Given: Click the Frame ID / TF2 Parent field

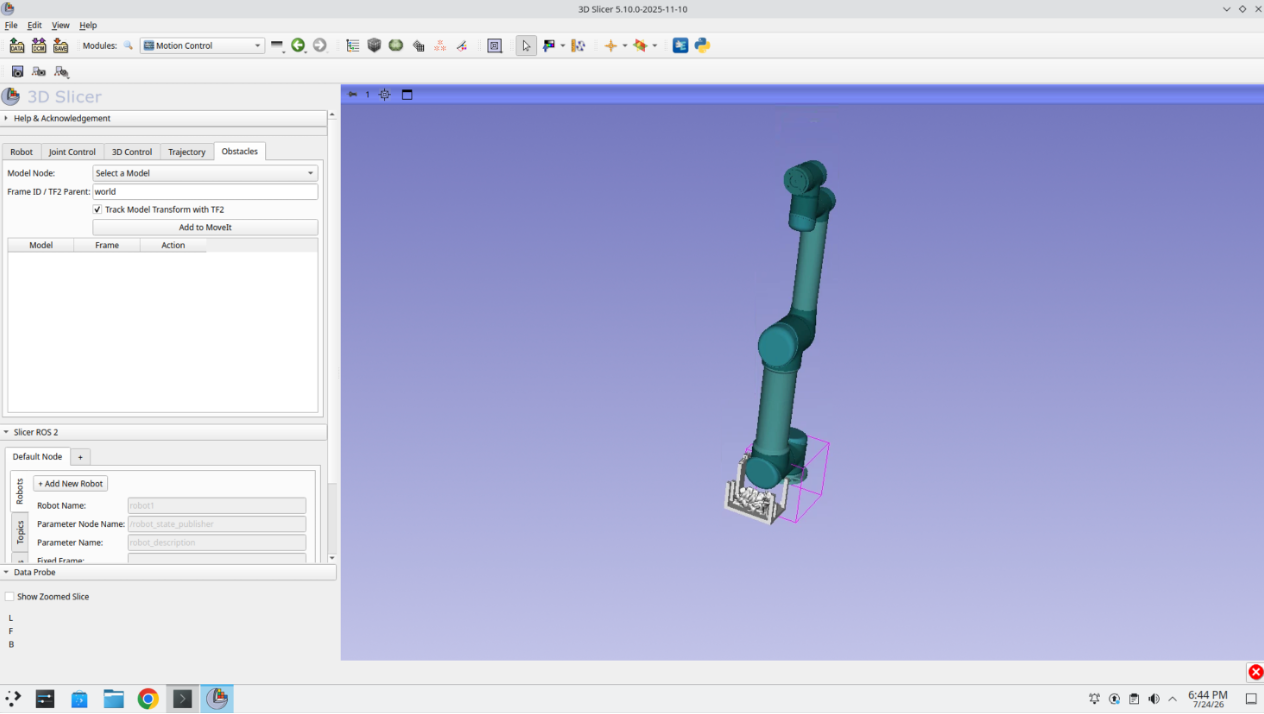Looking at the screenshot, I should (205, 191).
